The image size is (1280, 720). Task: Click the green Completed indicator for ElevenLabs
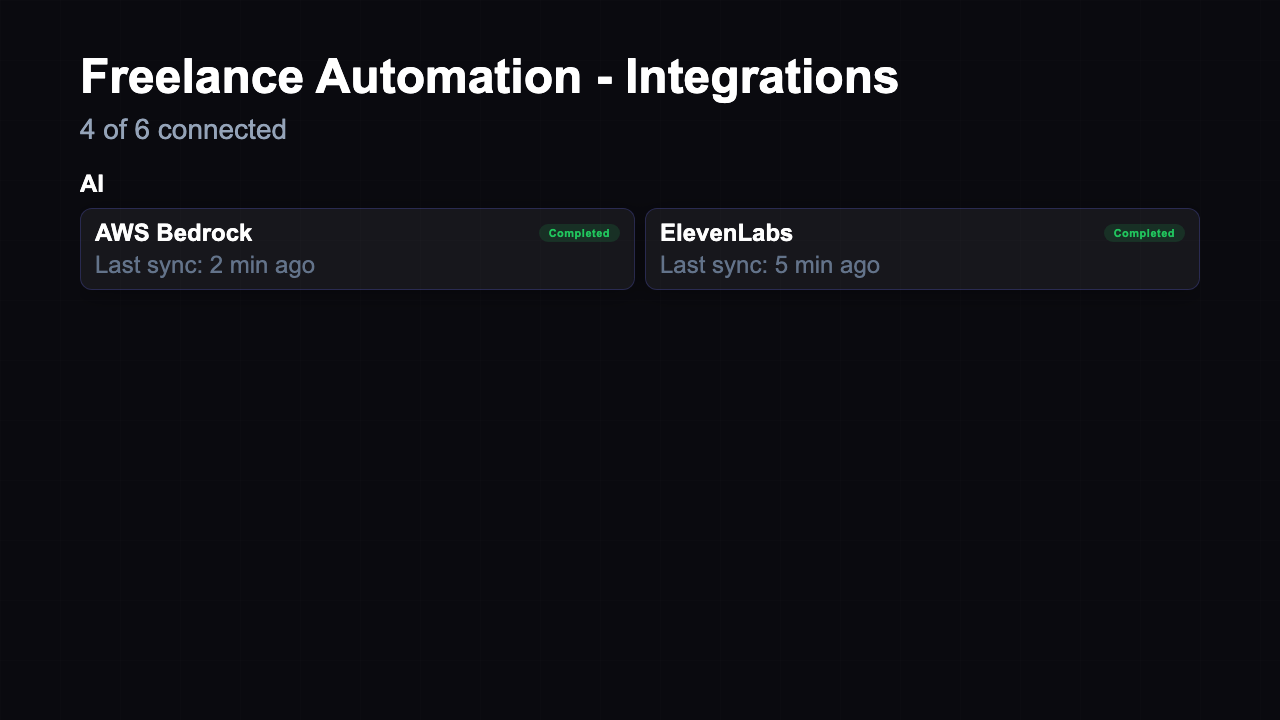(1143, 233)
